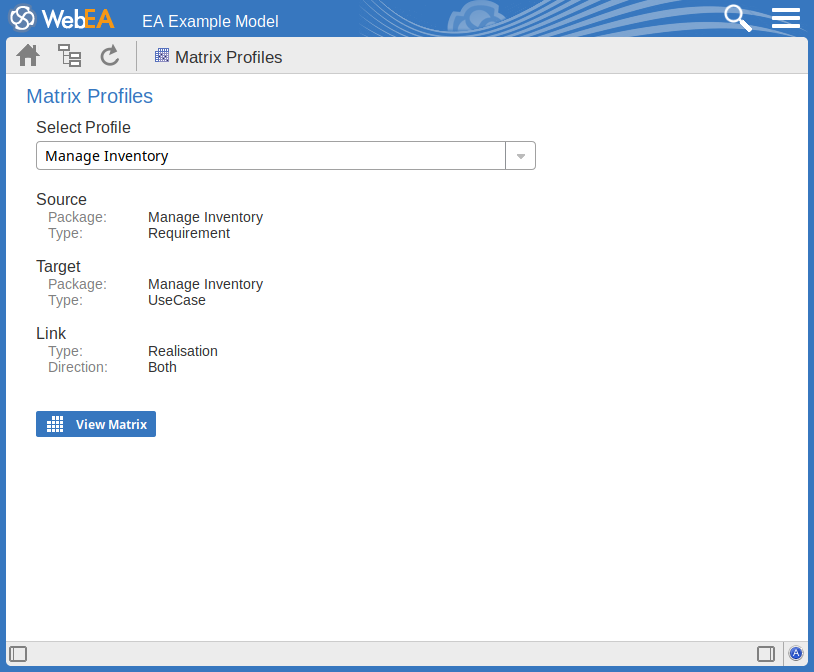814x672 pixels.
Task: Click the Matrix Profiles breadcrumb text
Action: tap(228, 58)
